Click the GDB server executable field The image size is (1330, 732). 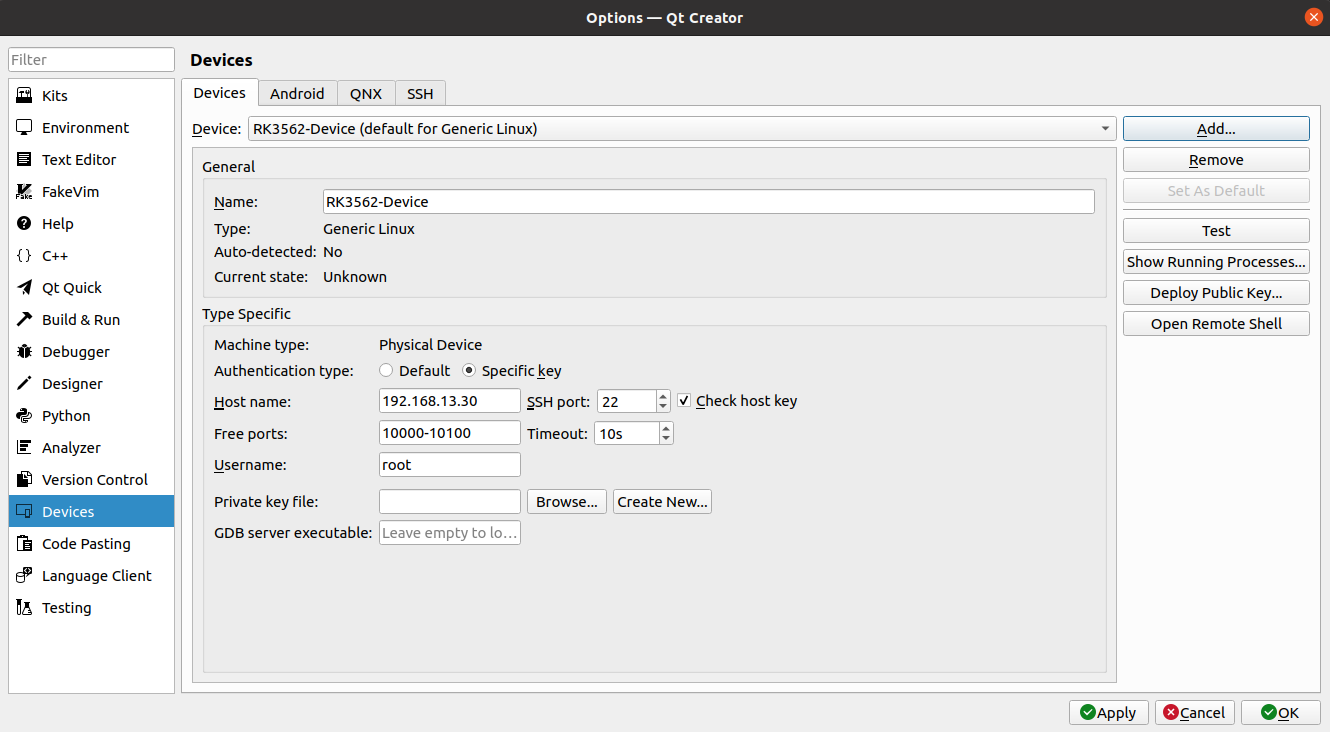click(450, 533)
